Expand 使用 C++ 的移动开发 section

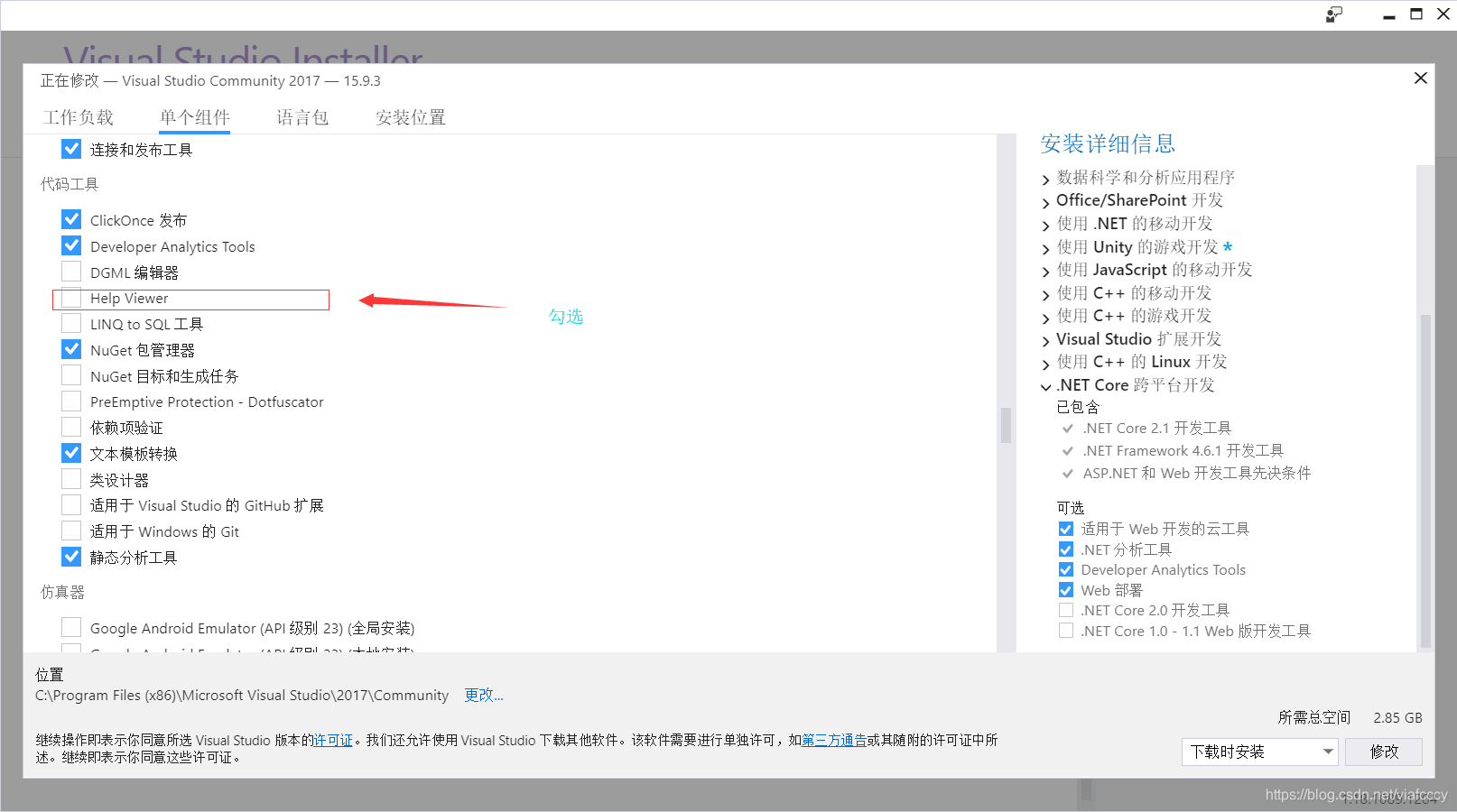(1046, 295)
